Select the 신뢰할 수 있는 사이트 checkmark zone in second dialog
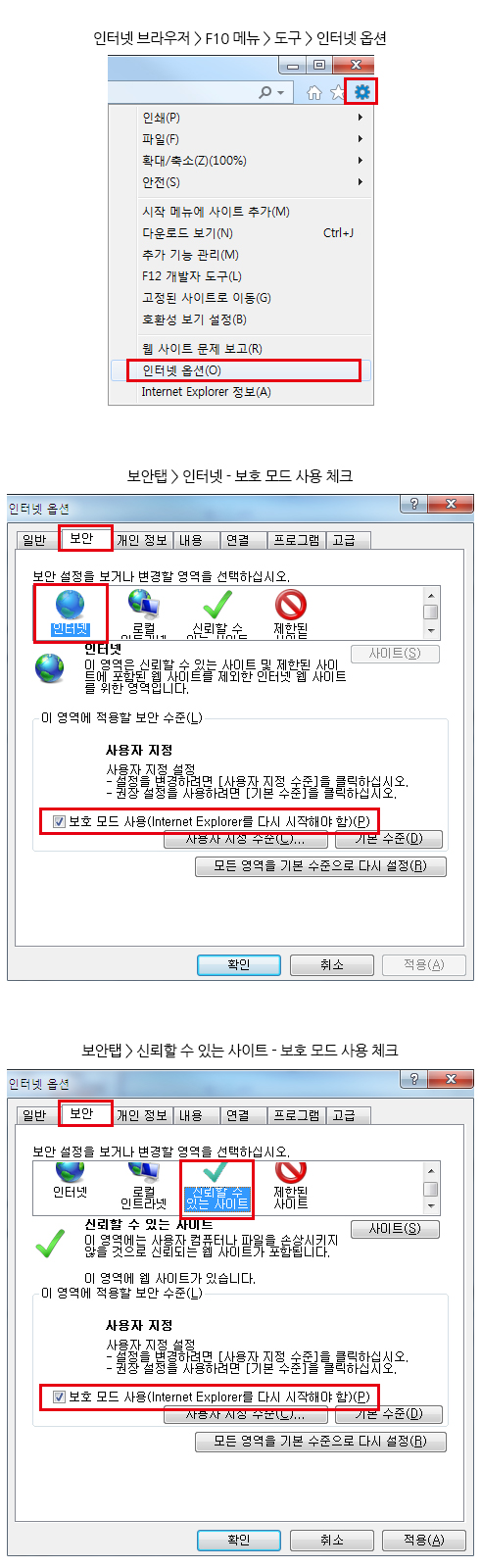Screen dimensions: 481x1568 [x=216, y=1186]
